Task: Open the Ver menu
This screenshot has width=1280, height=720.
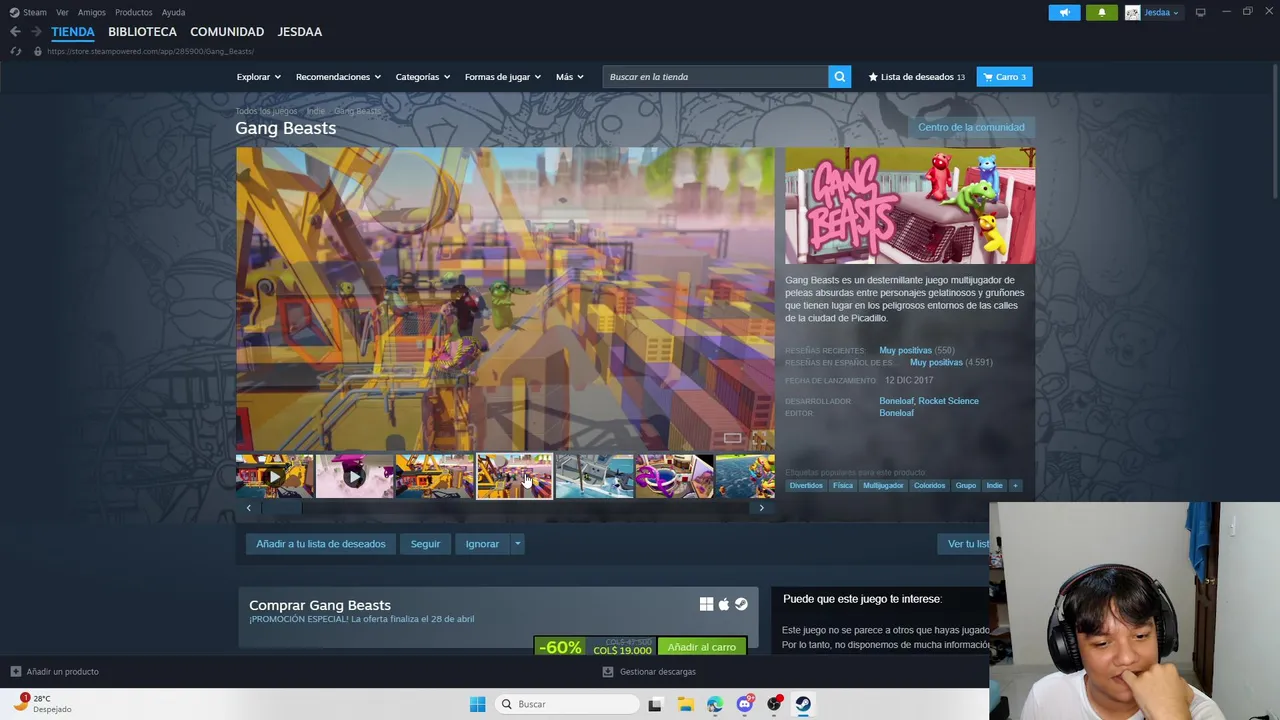Action: tap(62, 12)
